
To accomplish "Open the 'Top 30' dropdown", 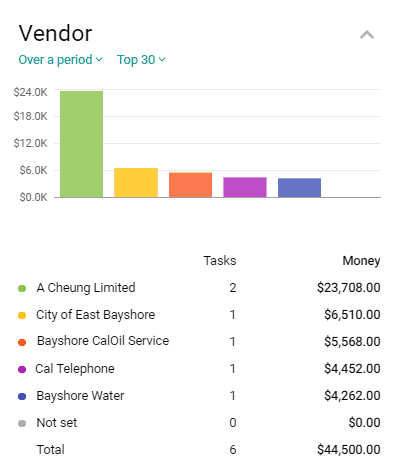I will click(x=141, y=60).
